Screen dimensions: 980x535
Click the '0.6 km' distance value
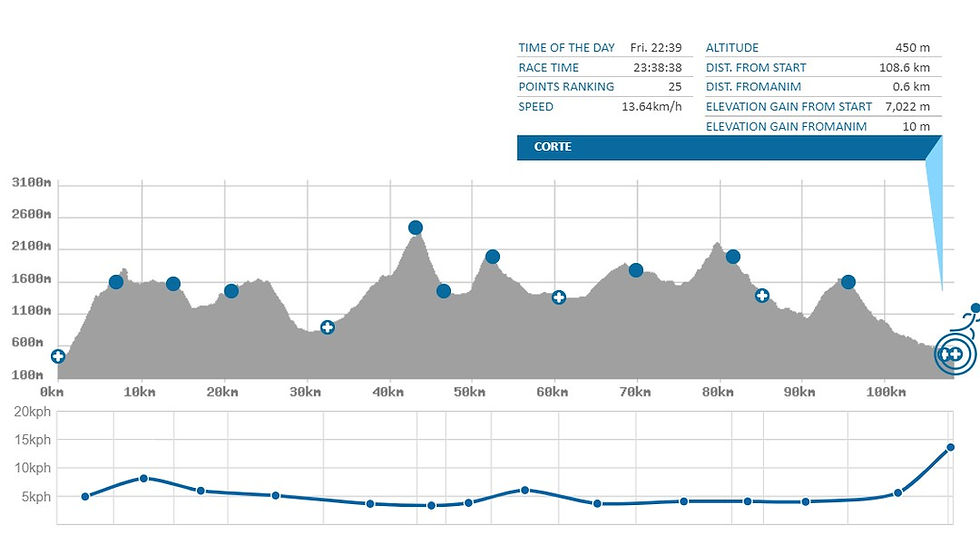click(x=911, y=87)
